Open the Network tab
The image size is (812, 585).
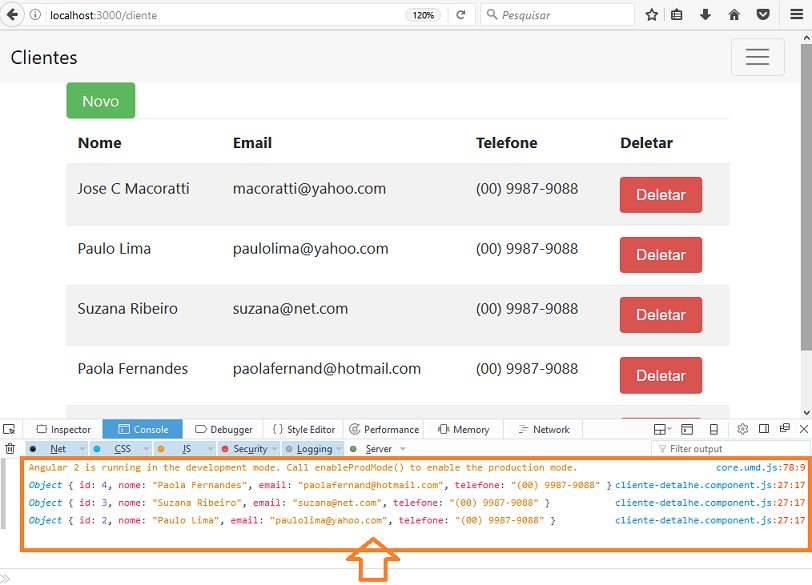pyautogui.click(x=544, y=429)
